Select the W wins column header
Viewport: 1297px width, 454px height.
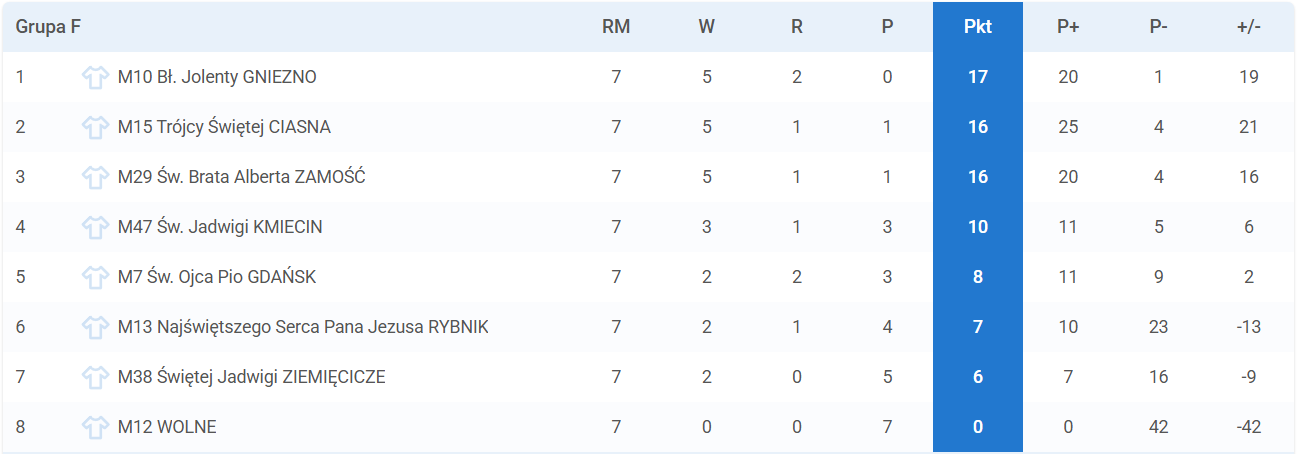click(707, 27)
